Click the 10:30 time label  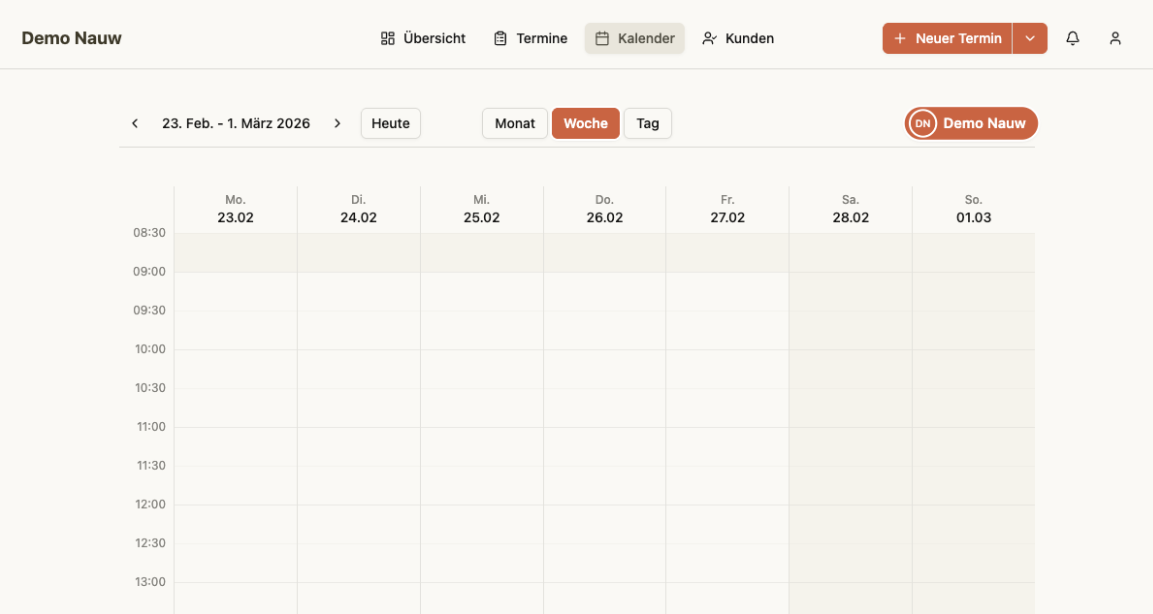(x=150, y=388)
